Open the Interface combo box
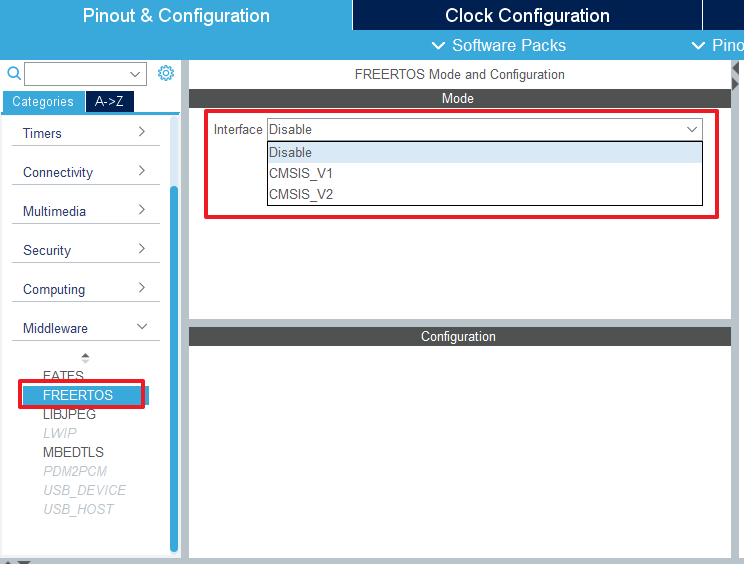Viewport: 744px width, 564px height. point(484,129)
